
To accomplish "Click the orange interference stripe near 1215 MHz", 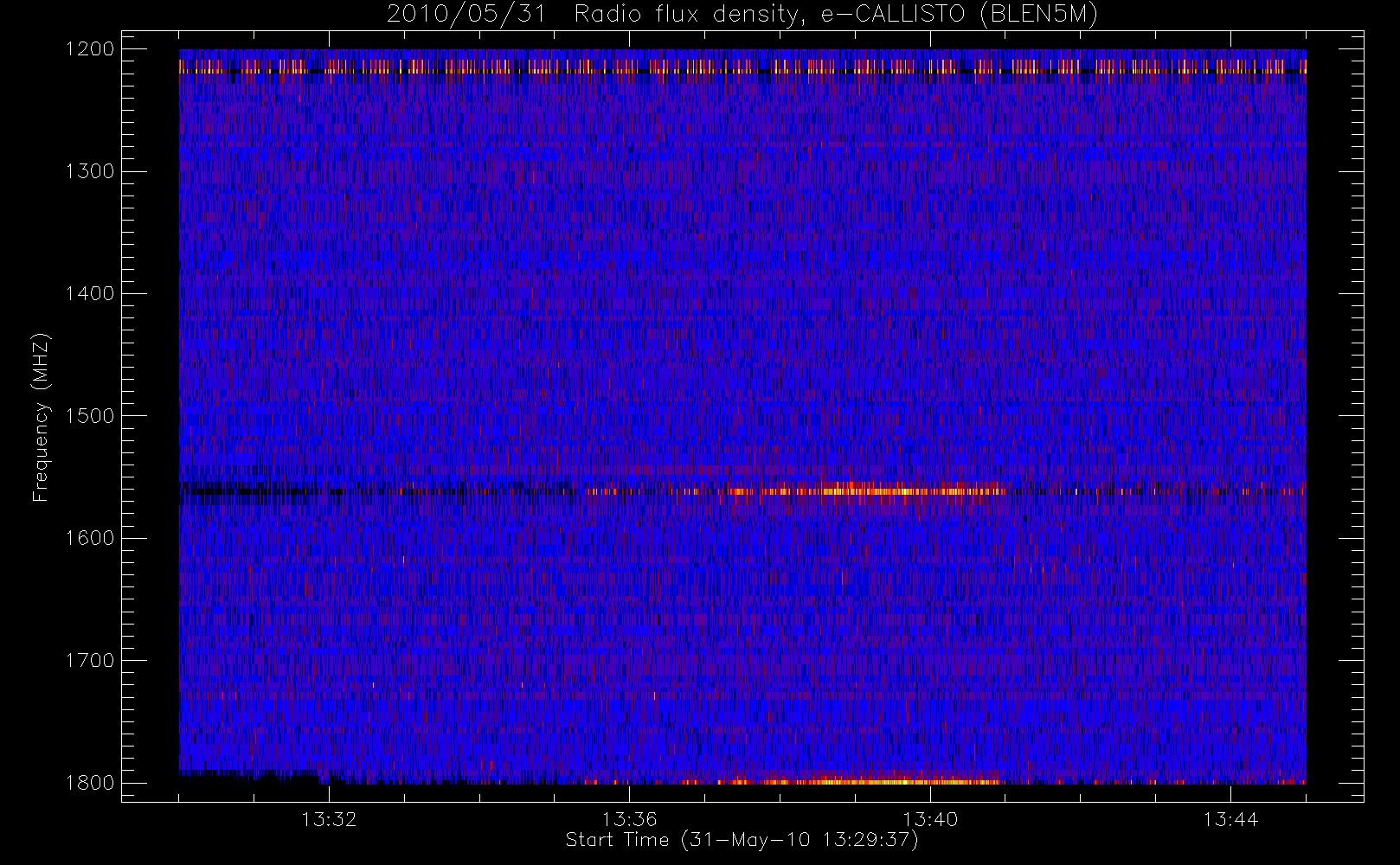I will [x=742, y=66].
